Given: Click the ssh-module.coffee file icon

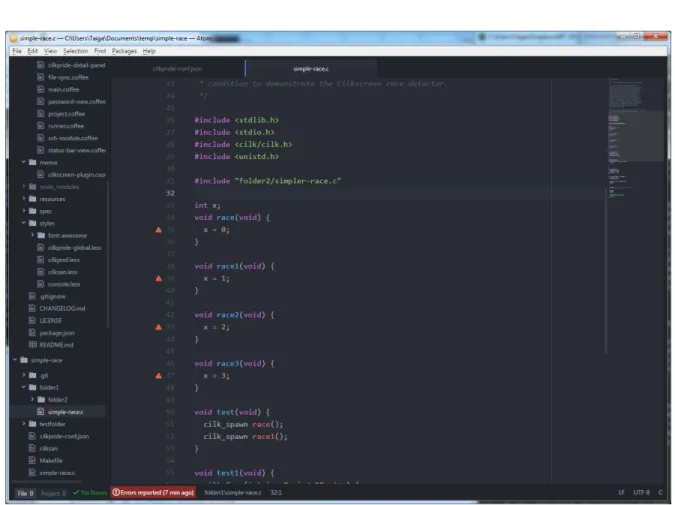Looking at the screenshot, I should tap(40, 138).
